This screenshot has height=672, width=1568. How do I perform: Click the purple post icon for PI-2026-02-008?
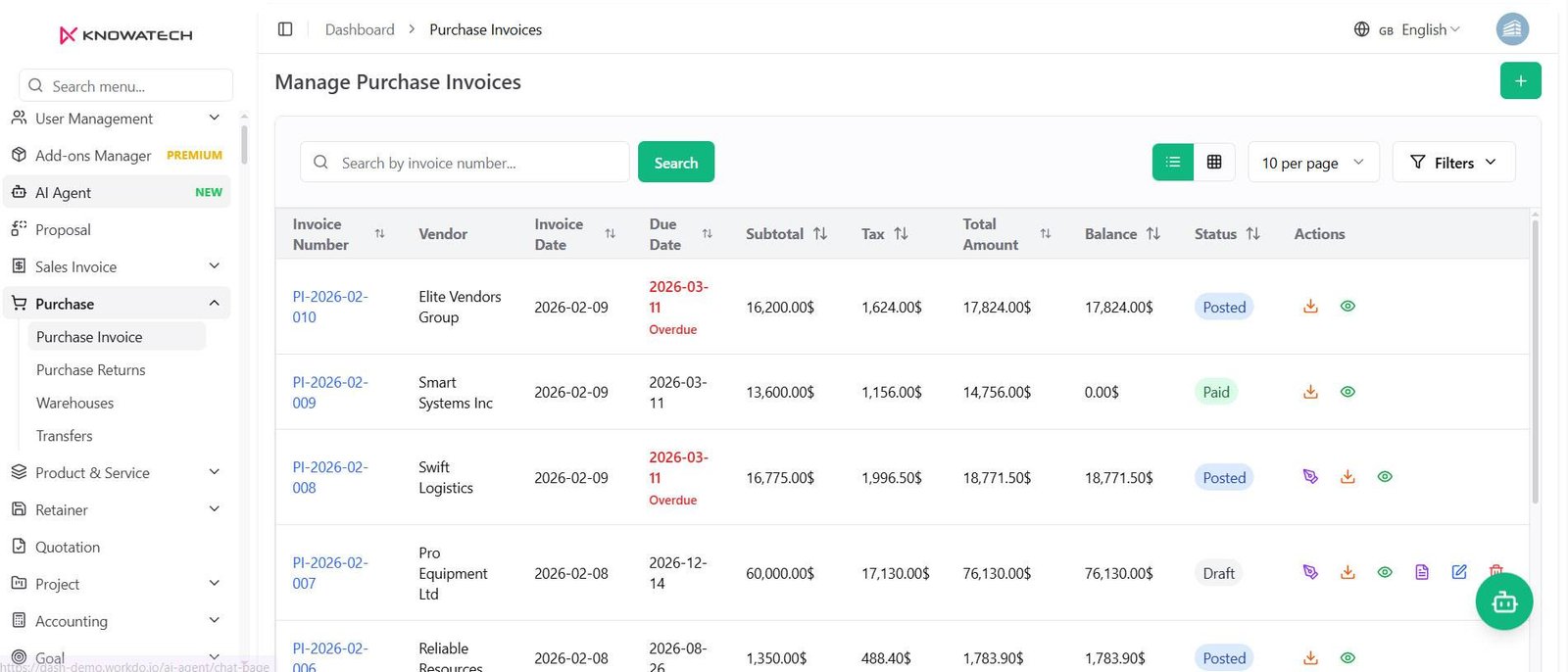pyautogui.click(x=1310, y=477)
